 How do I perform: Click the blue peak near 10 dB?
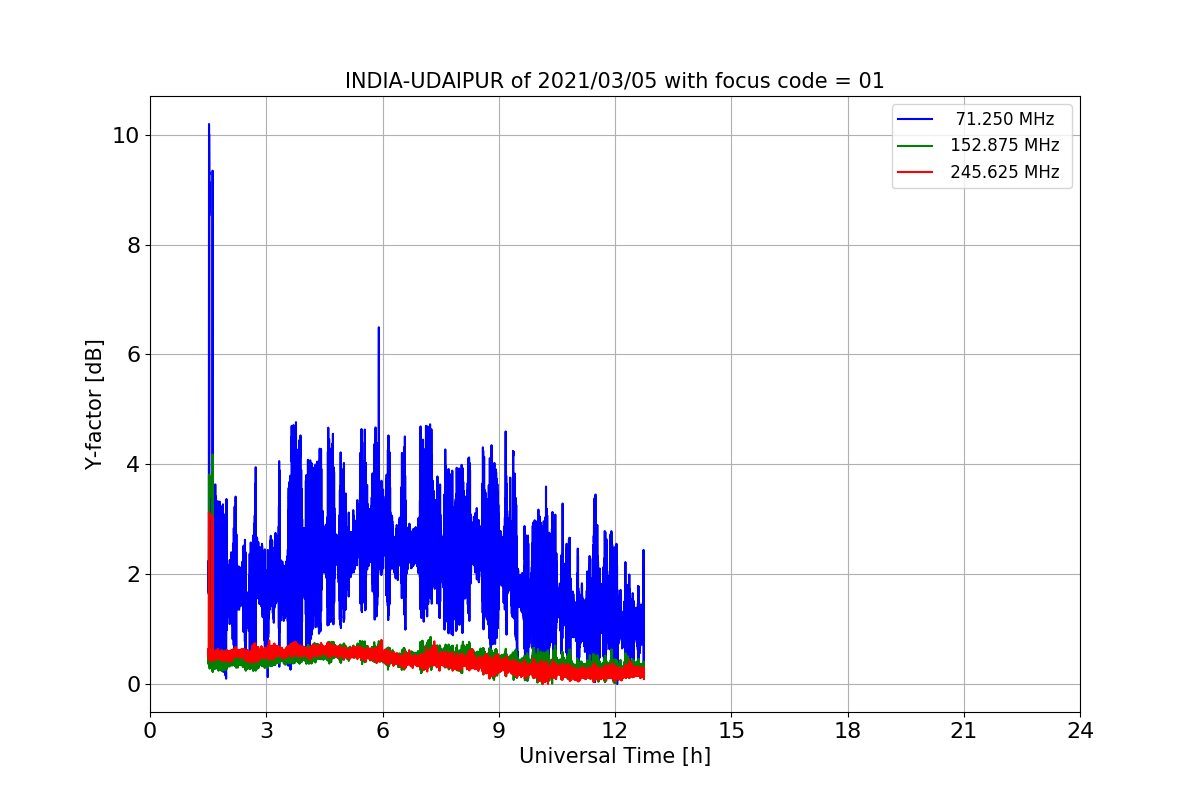[x=209, y=127]
